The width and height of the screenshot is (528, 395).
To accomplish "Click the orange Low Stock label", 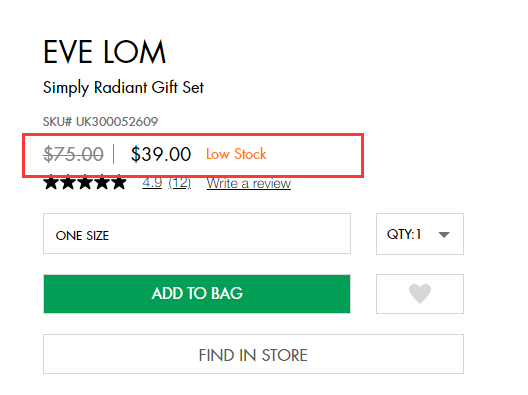I will [x=236, y=154].
